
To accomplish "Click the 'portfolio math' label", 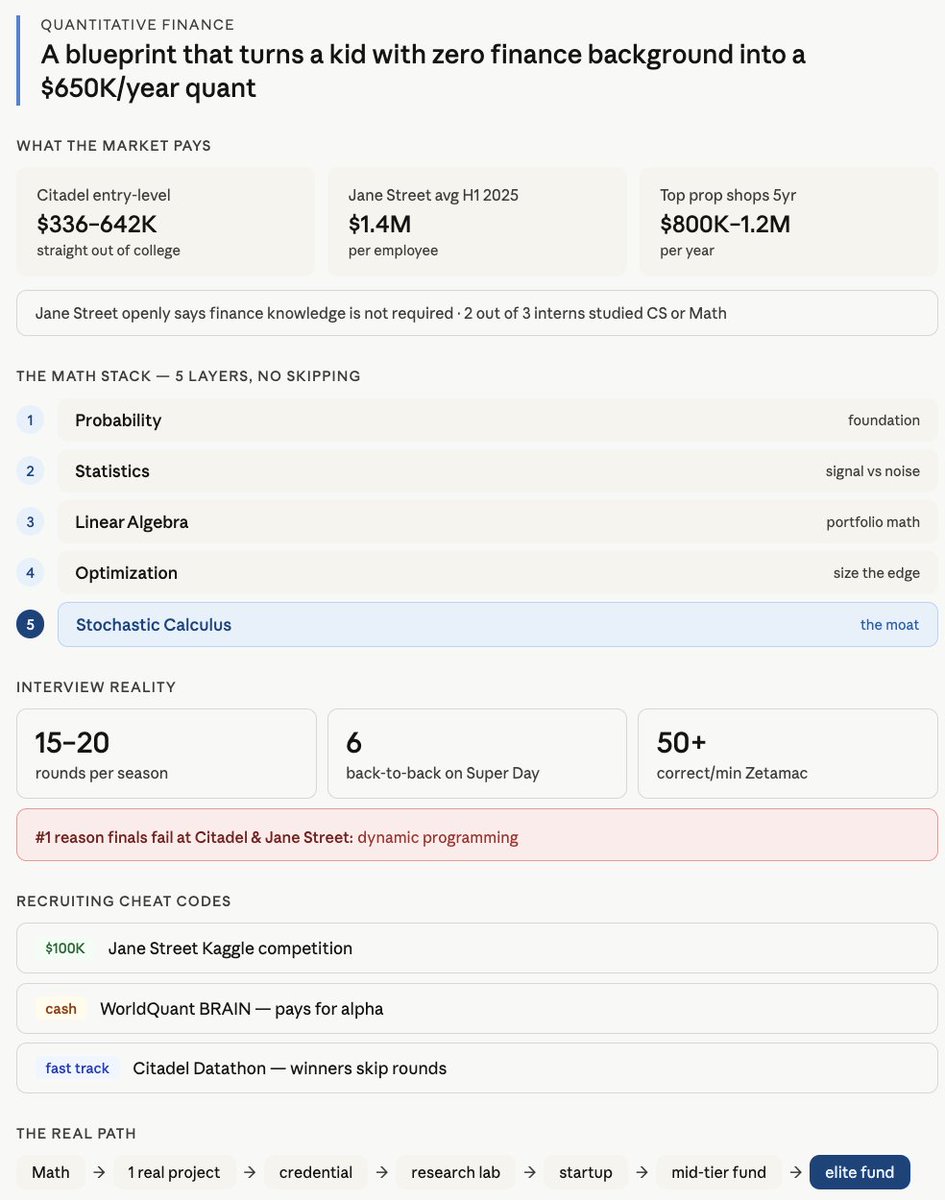I will 873,522.
